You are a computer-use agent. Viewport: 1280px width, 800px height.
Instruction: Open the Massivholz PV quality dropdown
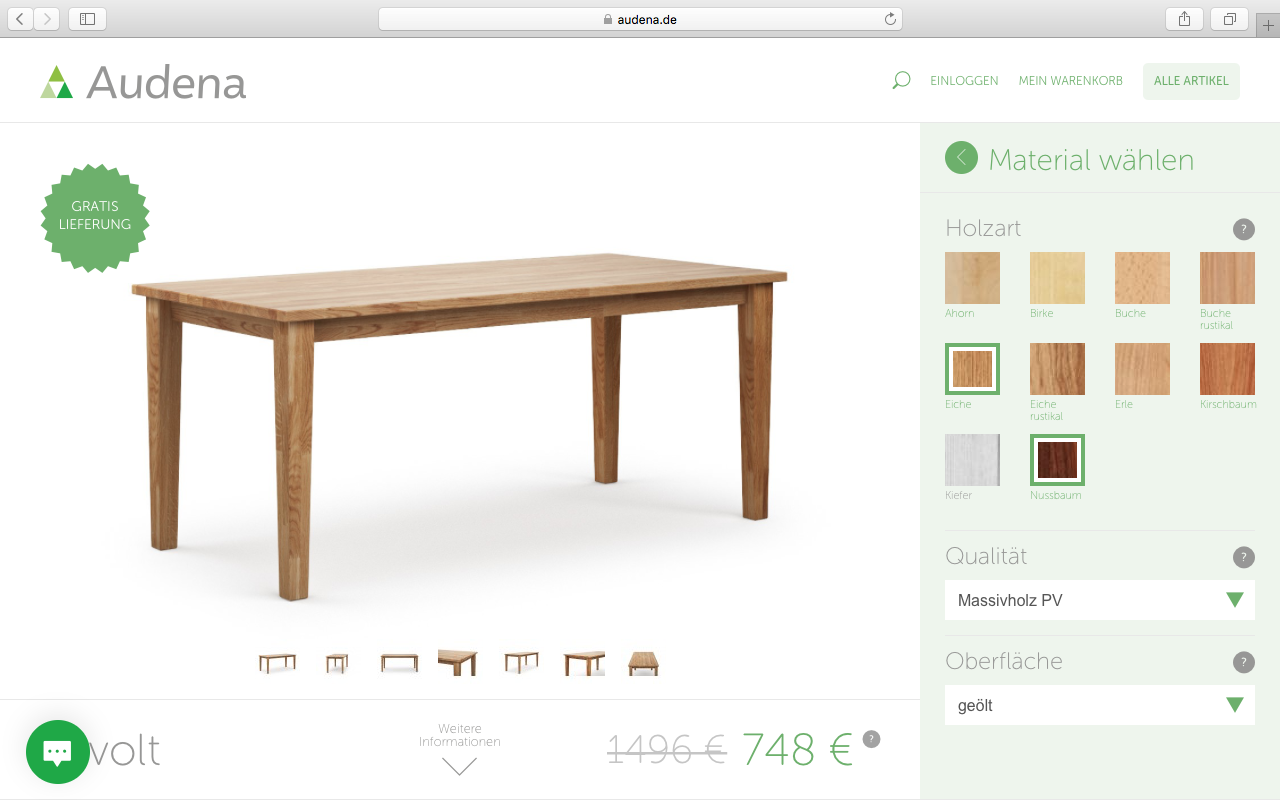pos(1100,600)
